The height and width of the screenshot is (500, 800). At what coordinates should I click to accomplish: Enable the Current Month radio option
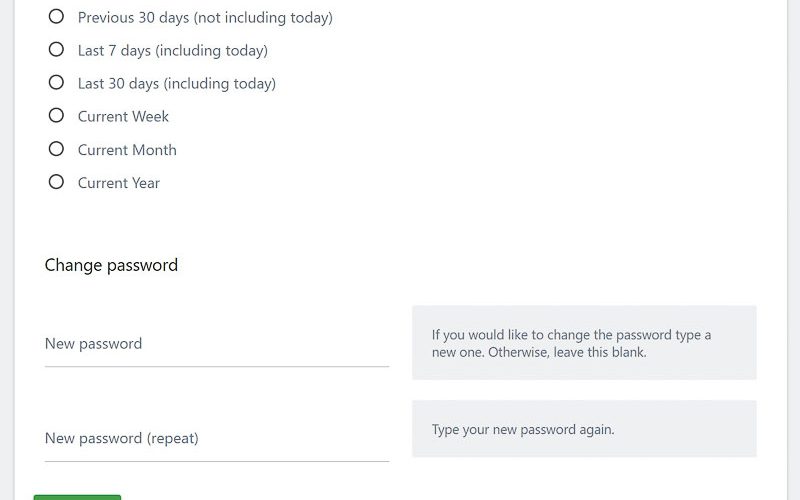56,149
